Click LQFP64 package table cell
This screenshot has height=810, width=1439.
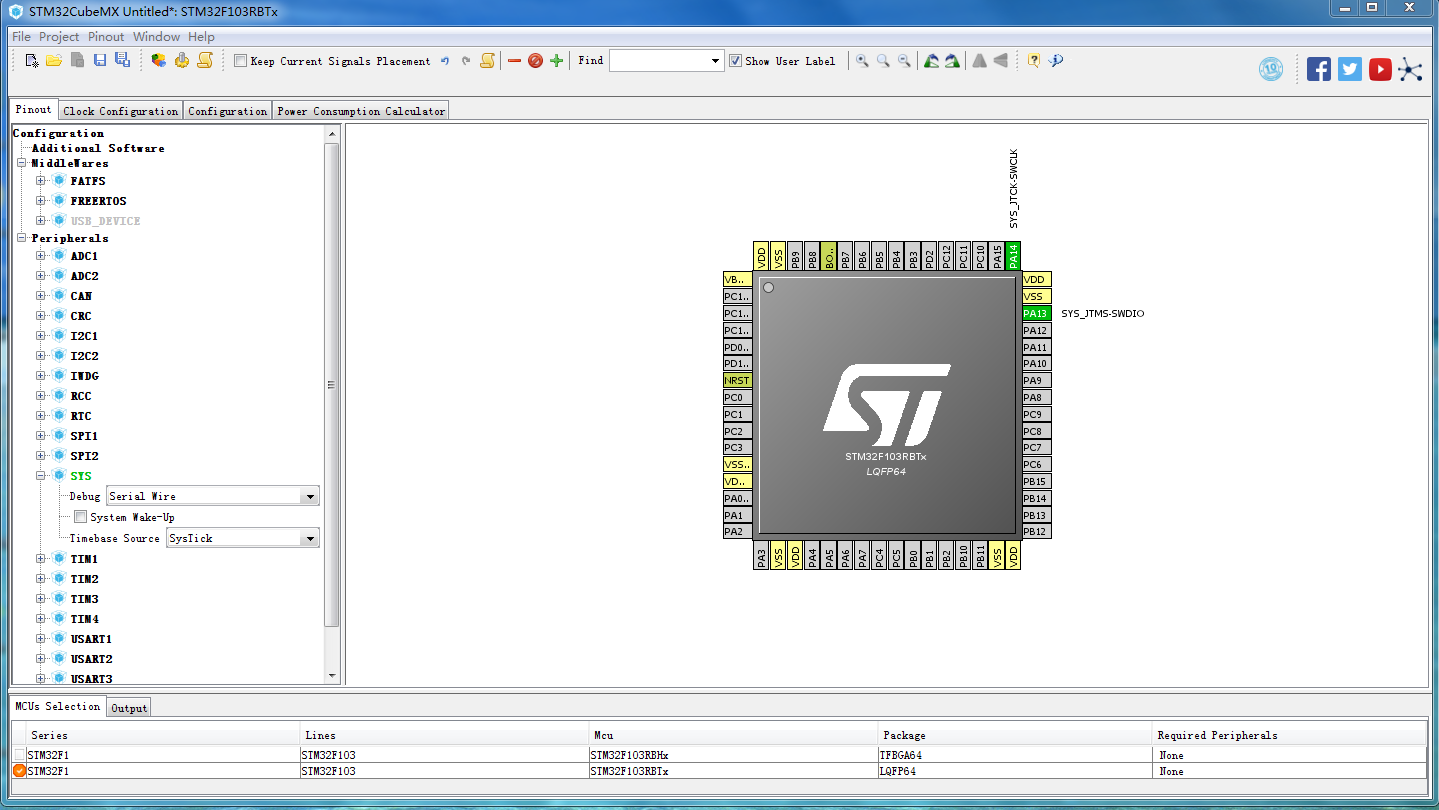1013,771
